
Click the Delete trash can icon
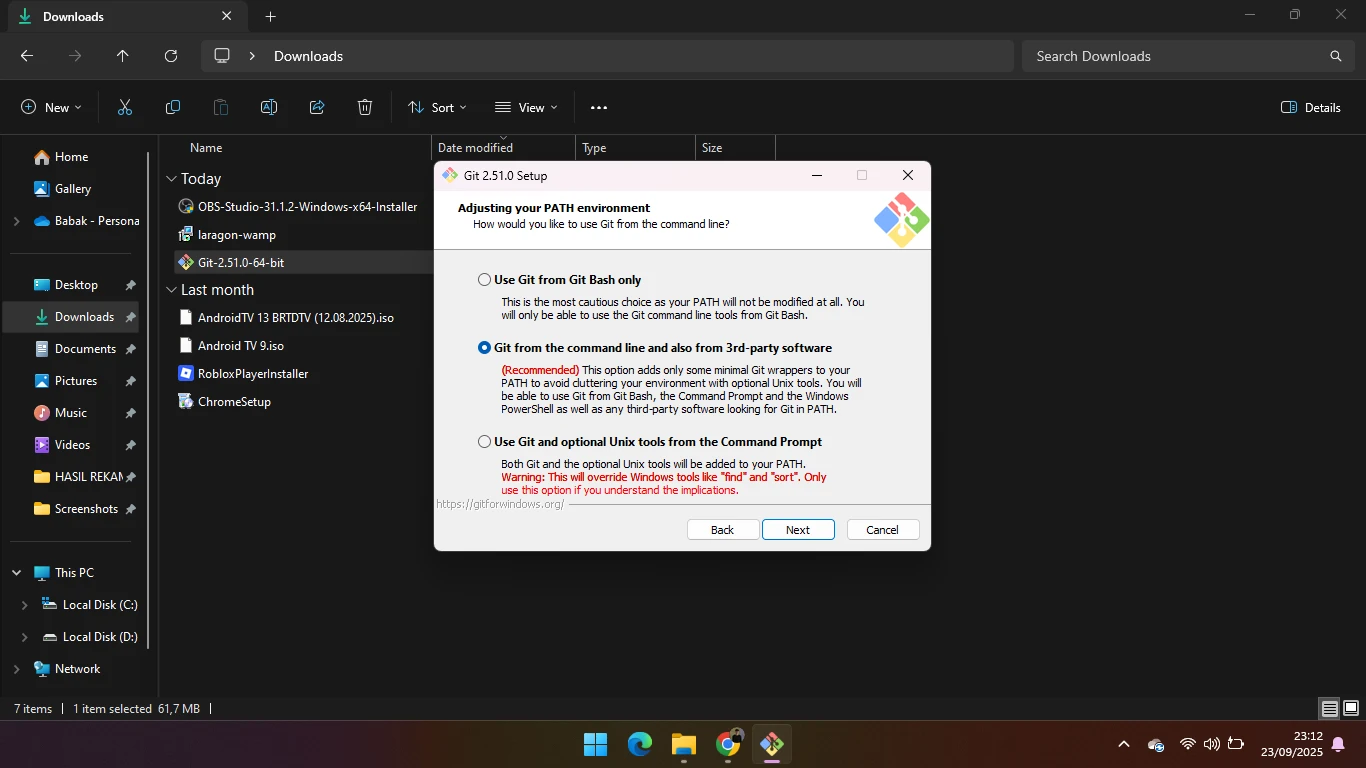[x=365, y=107]
